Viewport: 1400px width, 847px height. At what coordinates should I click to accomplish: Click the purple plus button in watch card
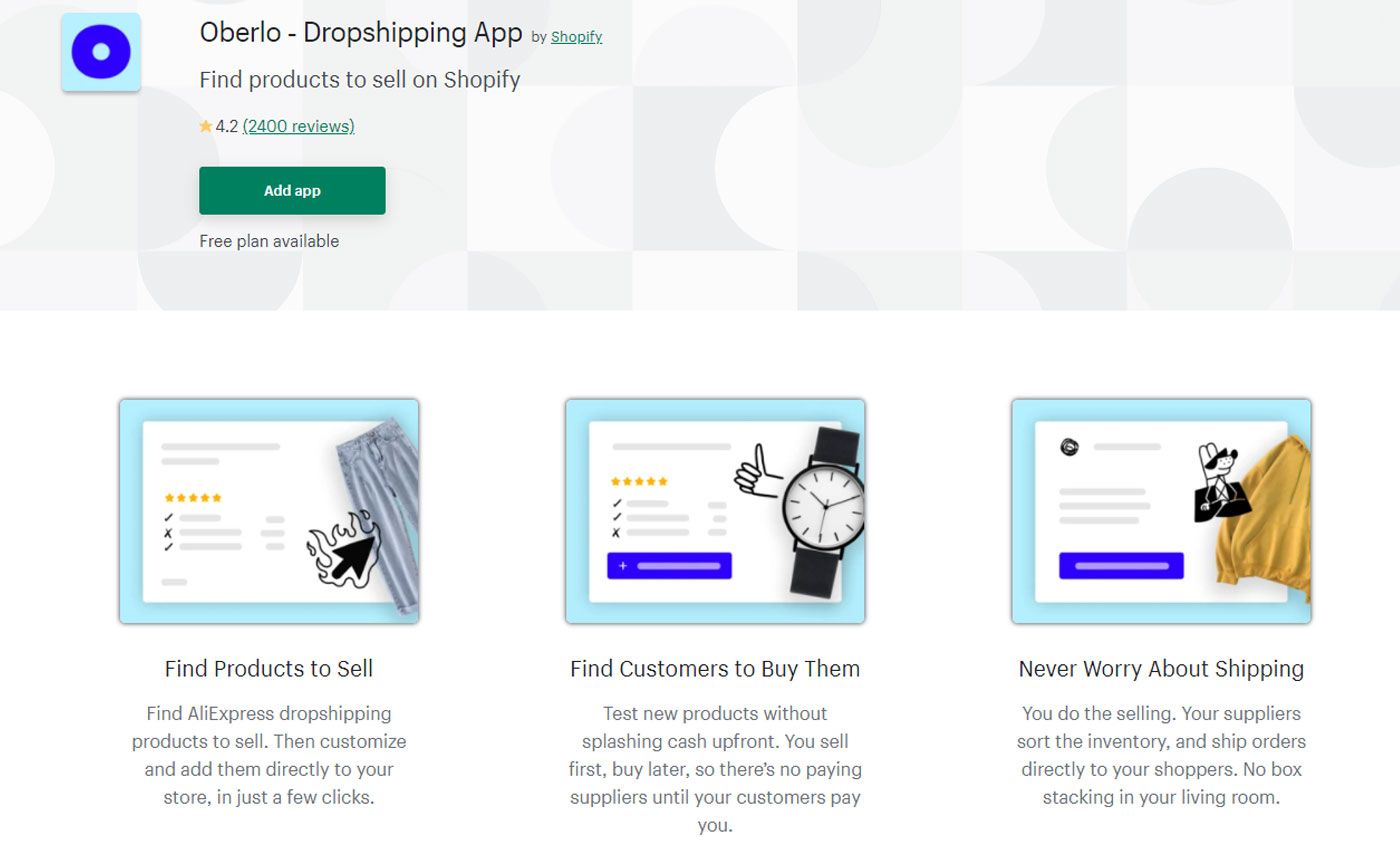pos(669,566)
